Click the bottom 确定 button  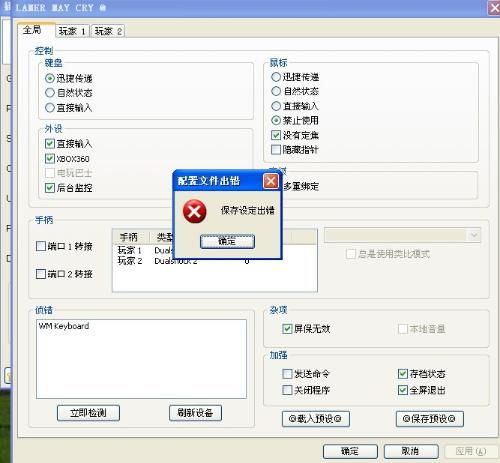(350, 451)
